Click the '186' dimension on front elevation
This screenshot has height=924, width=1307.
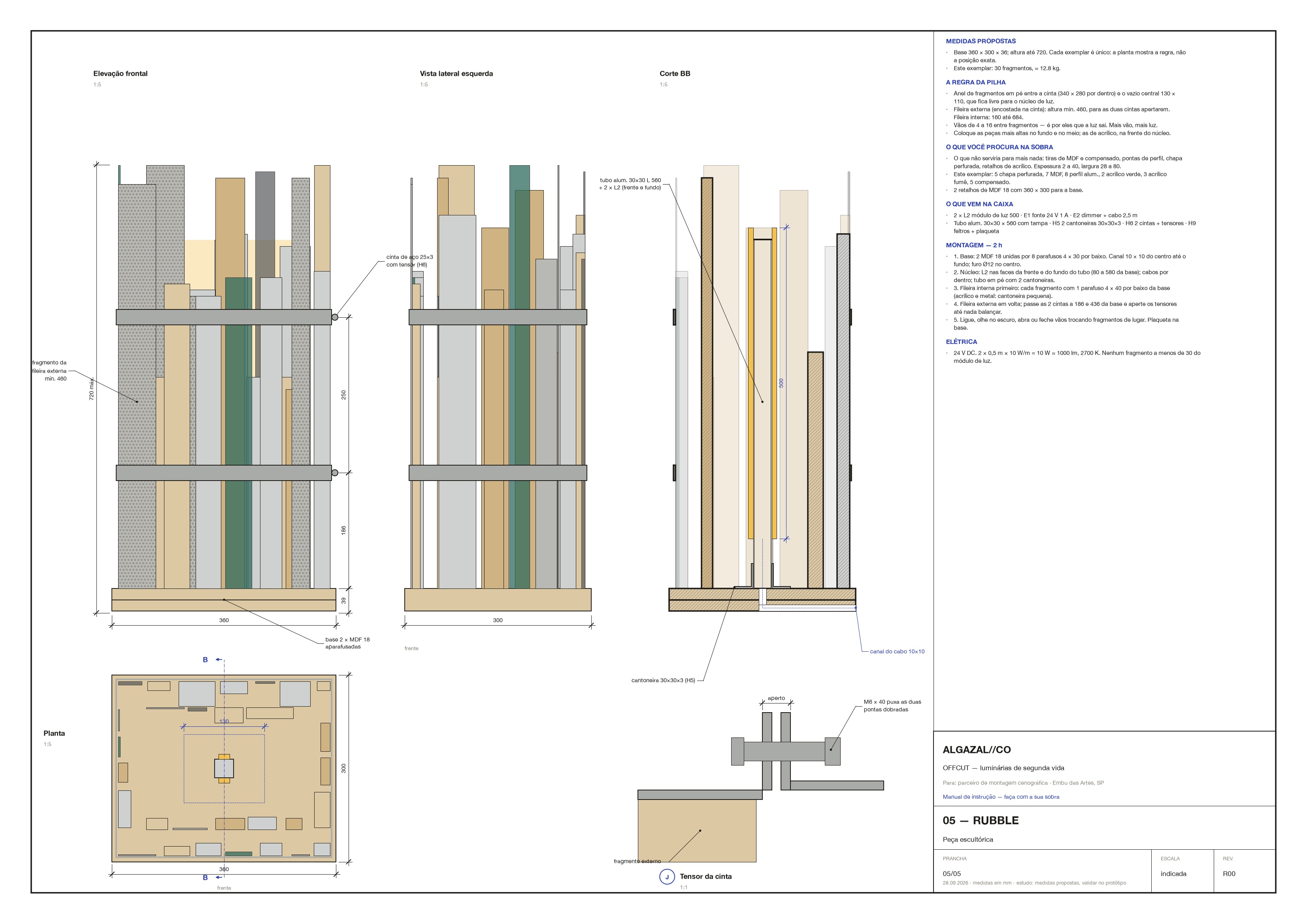point(343,530)
